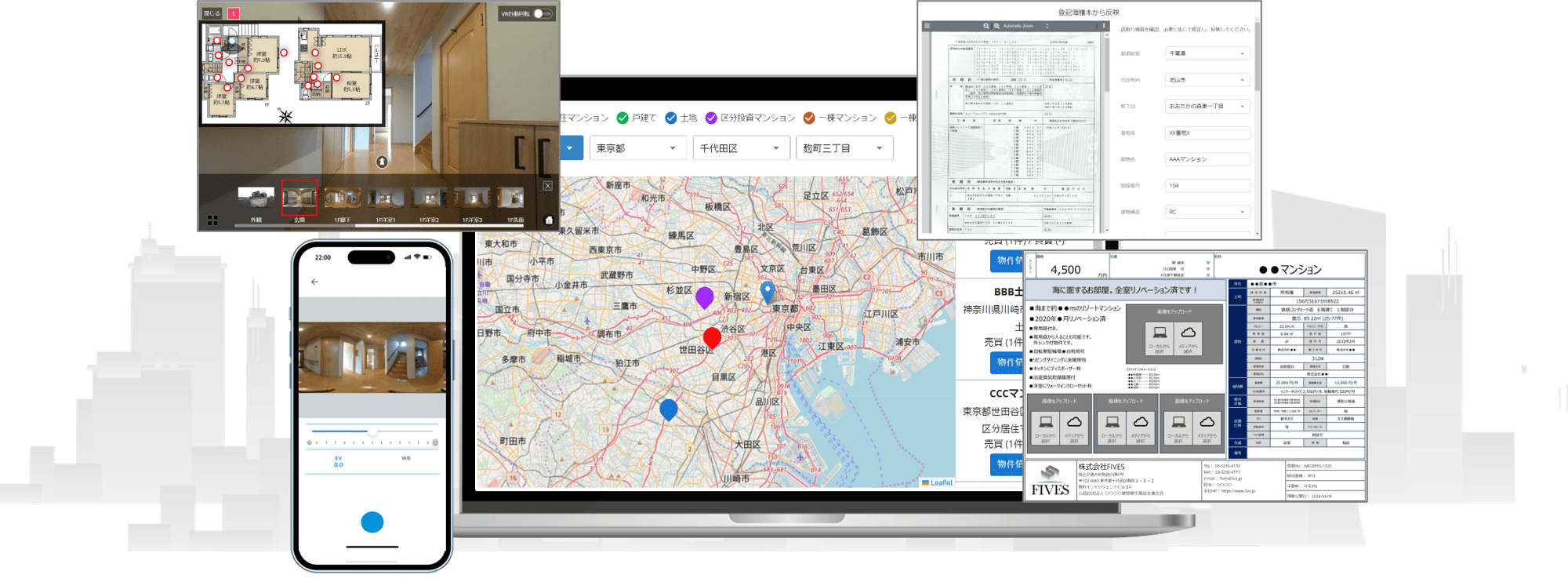1568x582 pixels.
Task: Open the RC building structure dropdown
Action: 1207,212
